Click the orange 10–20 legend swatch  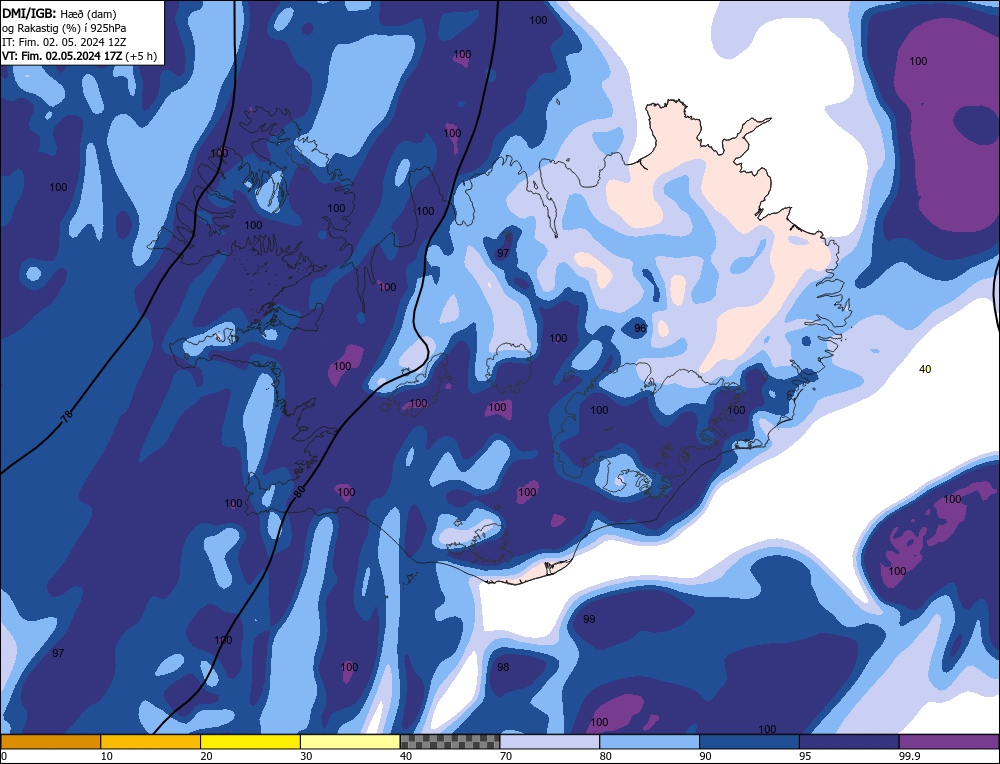tap(151, 741)
